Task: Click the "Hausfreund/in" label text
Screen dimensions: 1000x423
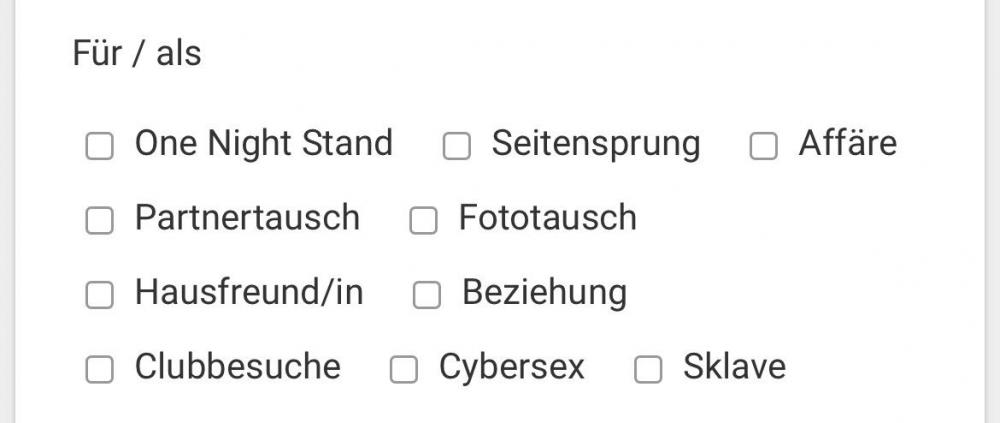Action: click(249, 293)
